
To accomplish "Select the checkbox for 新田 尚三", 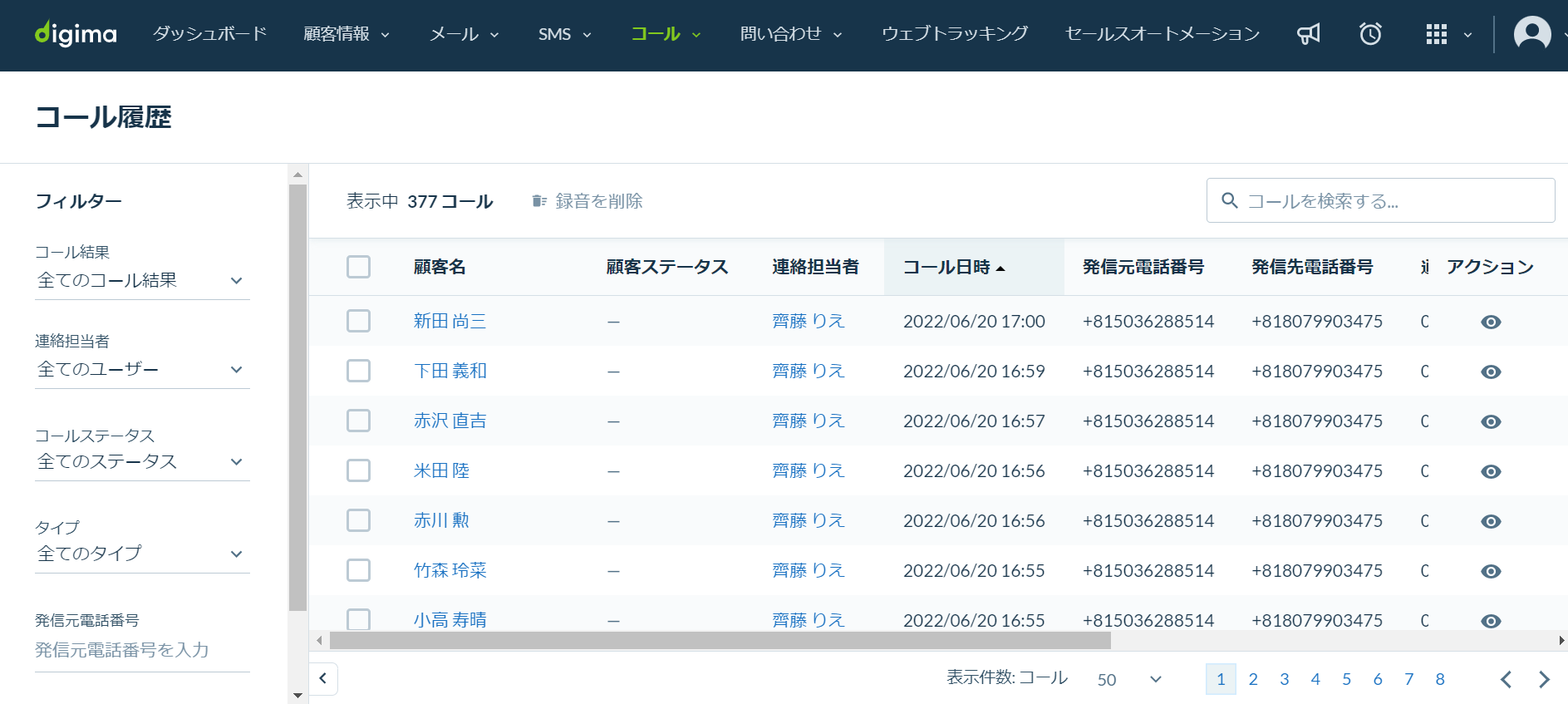I will click(358, 321).
